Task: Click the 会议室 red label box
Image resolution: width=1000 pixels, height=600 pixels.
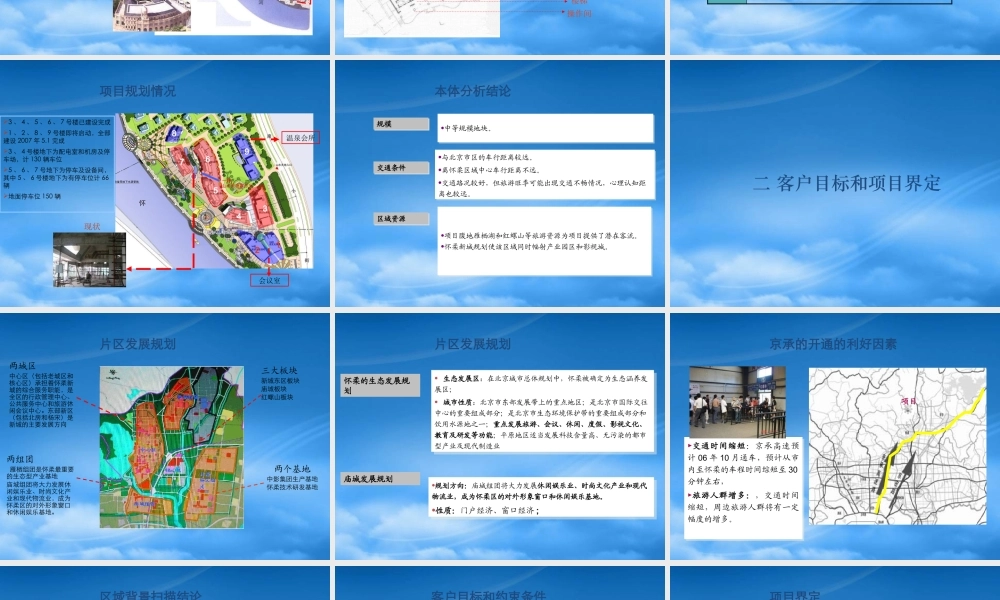Action: pos(269,280)
